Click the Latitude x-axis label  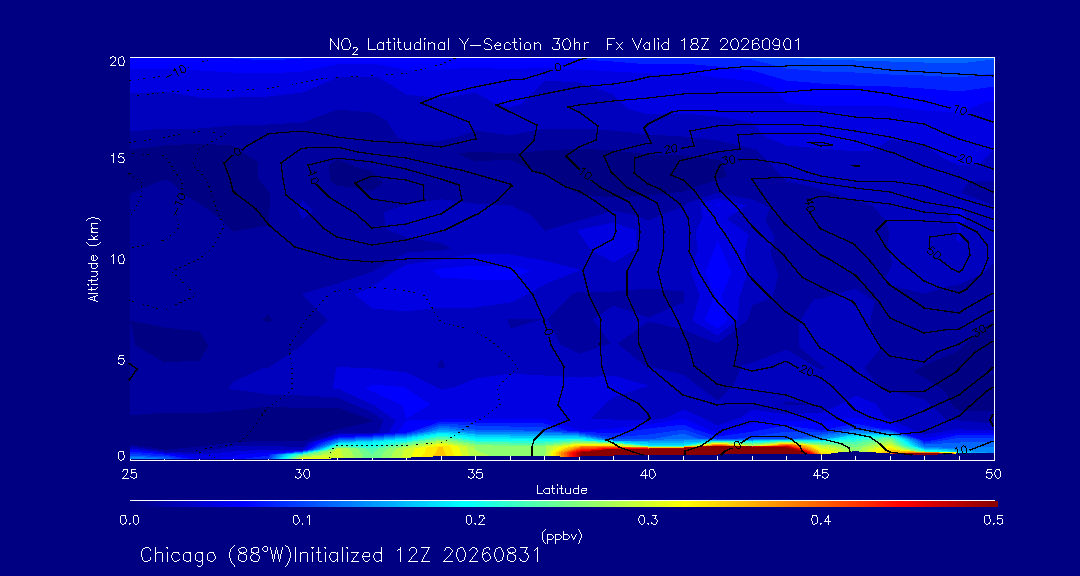[x=561, y=490]
